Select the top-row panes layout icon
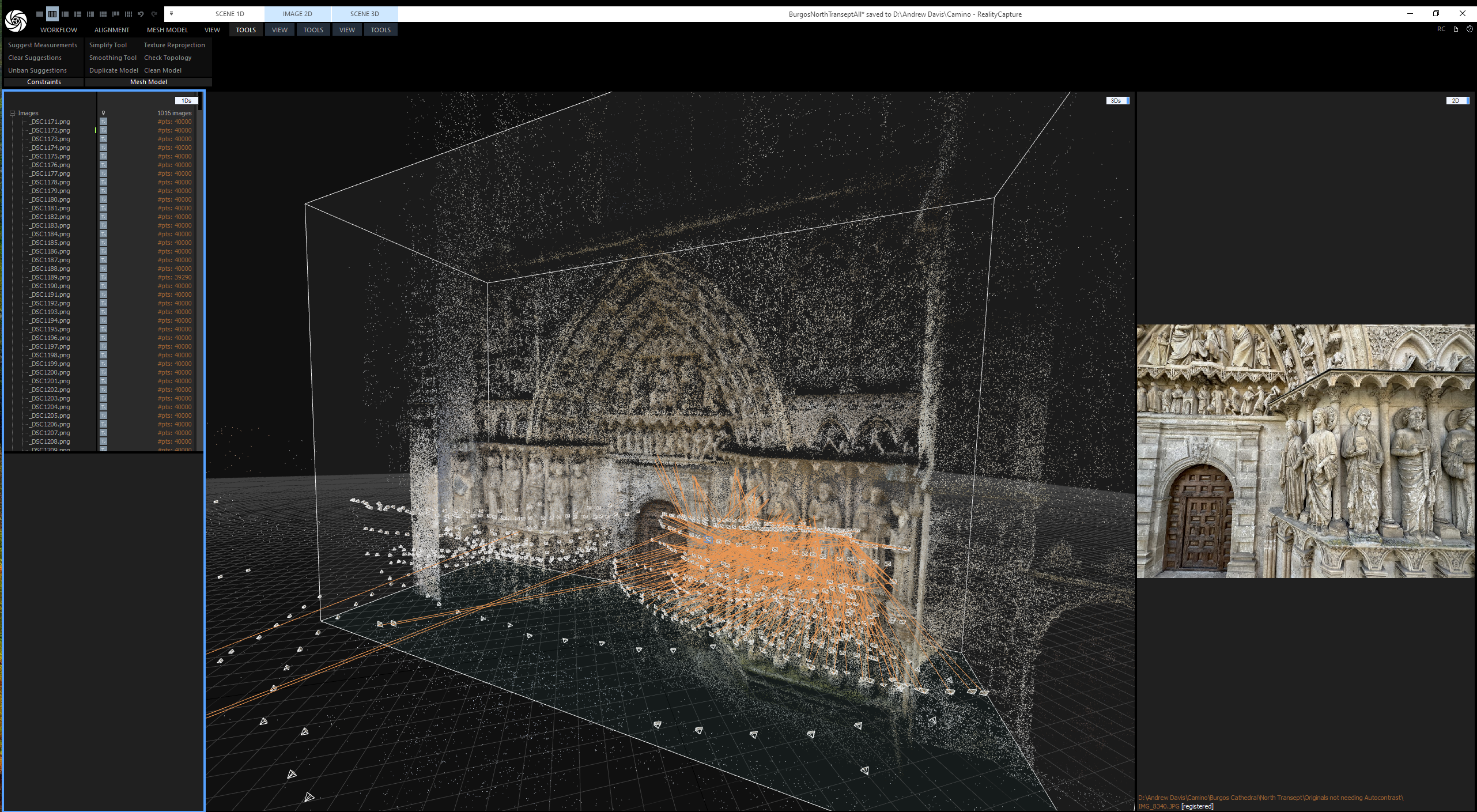The height and width of the screenshot is (812, 1477). point(116,14)
